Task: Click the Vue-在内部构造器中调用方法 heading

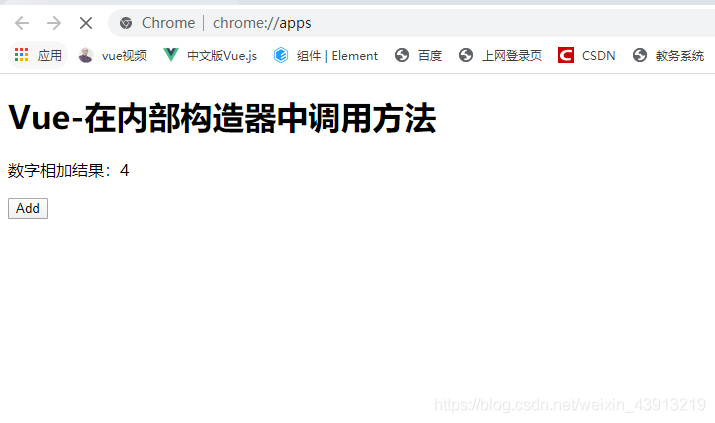Action: [223, 118]
